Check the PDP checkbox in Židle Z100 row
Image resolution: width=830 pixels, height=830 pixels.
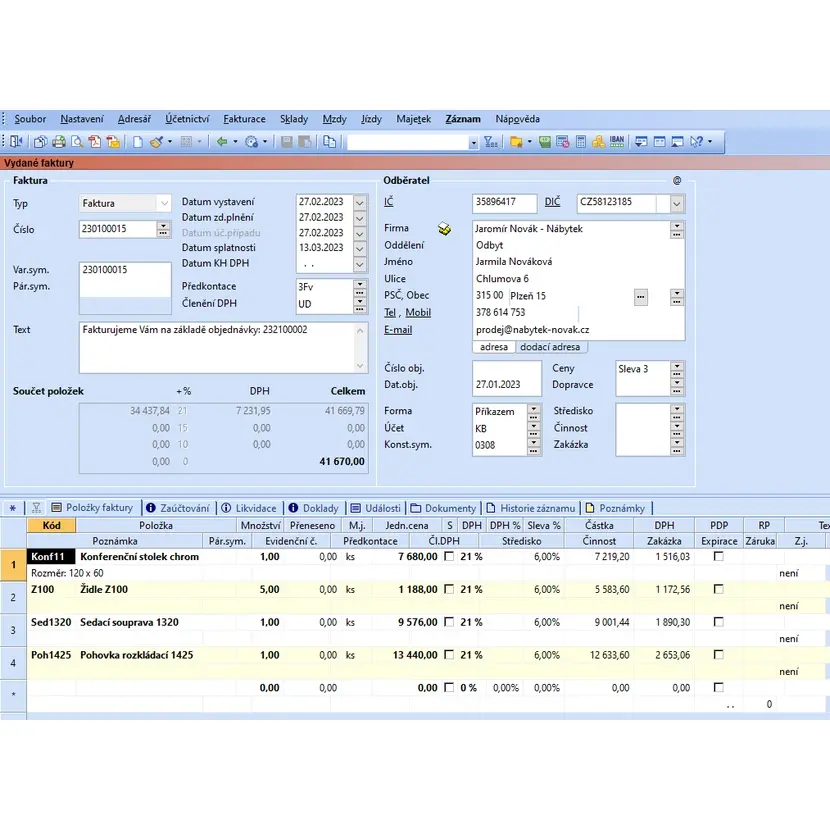click(x=718, y=590)
